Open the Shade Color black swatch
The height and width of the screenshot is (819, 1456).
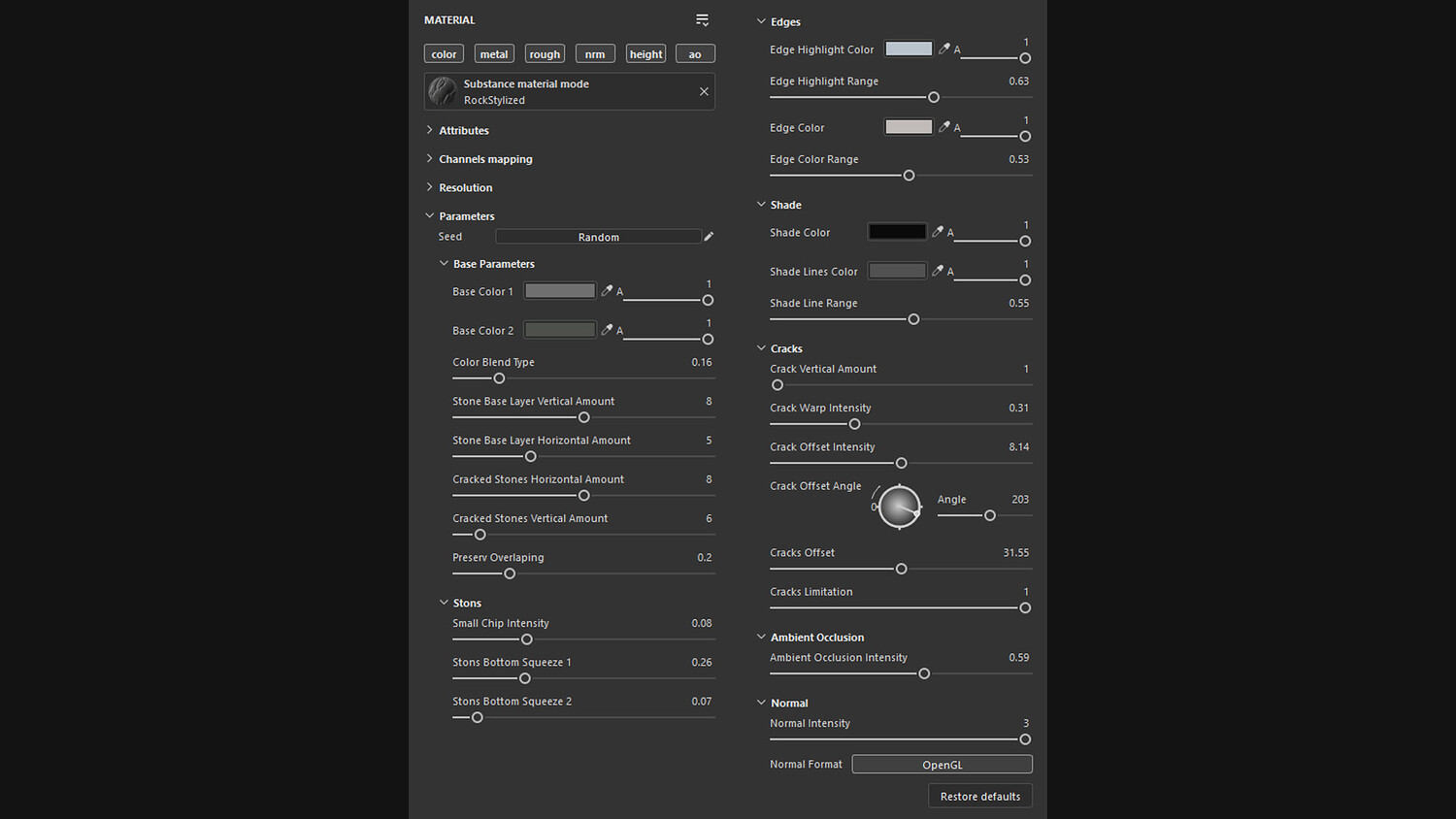point(897,232)
